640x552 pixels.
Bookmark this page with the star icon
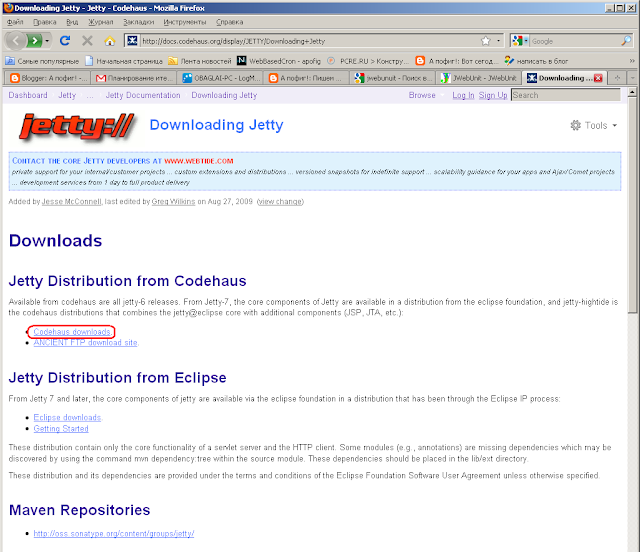[x=486, y=41]
